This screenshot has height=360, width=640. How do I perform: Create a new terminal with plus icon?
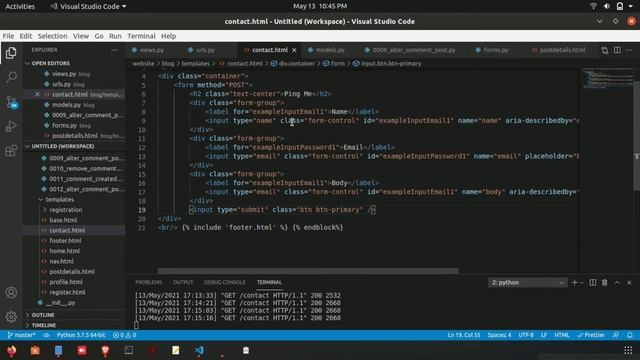pyautogui.click(x=574, y=282)
